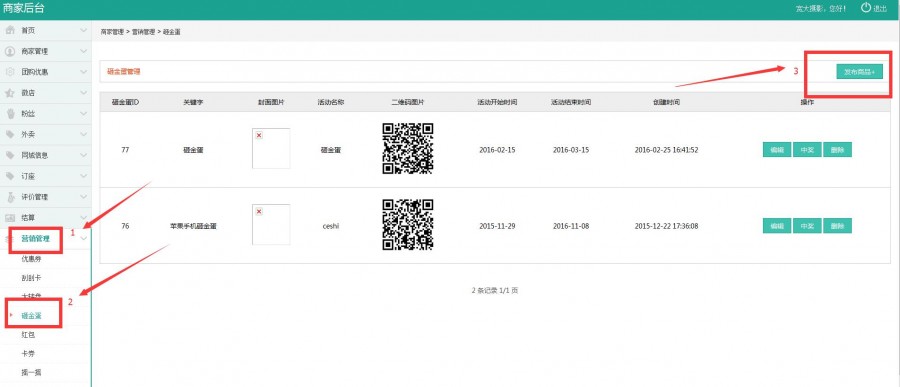Click the tag icon beside 同城信息
Image resolution: width=900 pixels, height=387 pixels.
(x=10, y=155)
